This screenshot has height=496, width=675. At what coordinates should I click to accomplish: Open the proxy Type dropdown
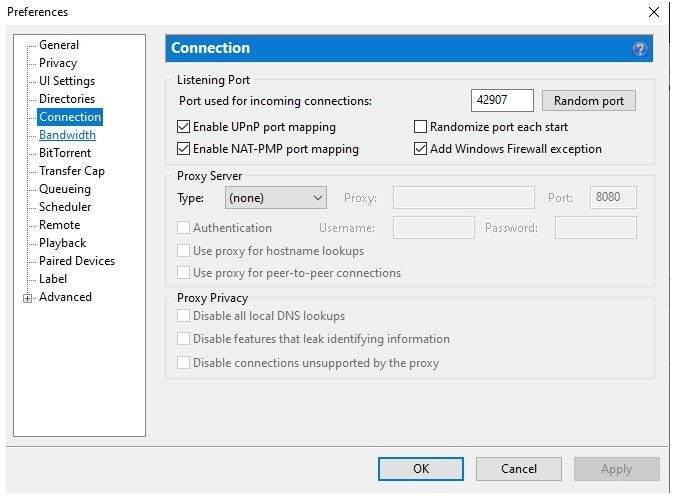(276, 198)
